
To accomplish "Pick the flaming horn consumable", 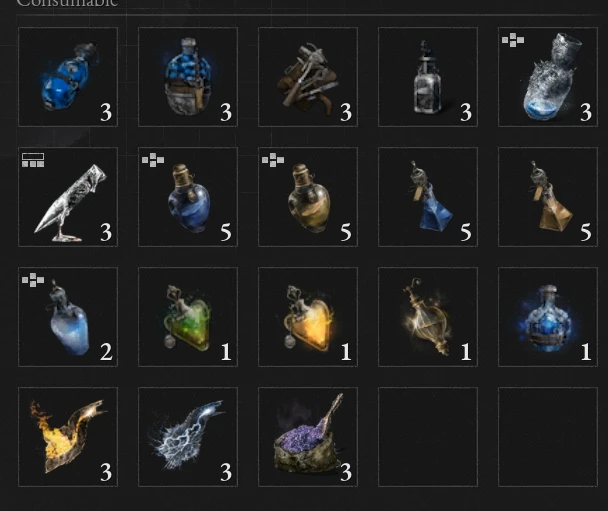I will (68, 437).
